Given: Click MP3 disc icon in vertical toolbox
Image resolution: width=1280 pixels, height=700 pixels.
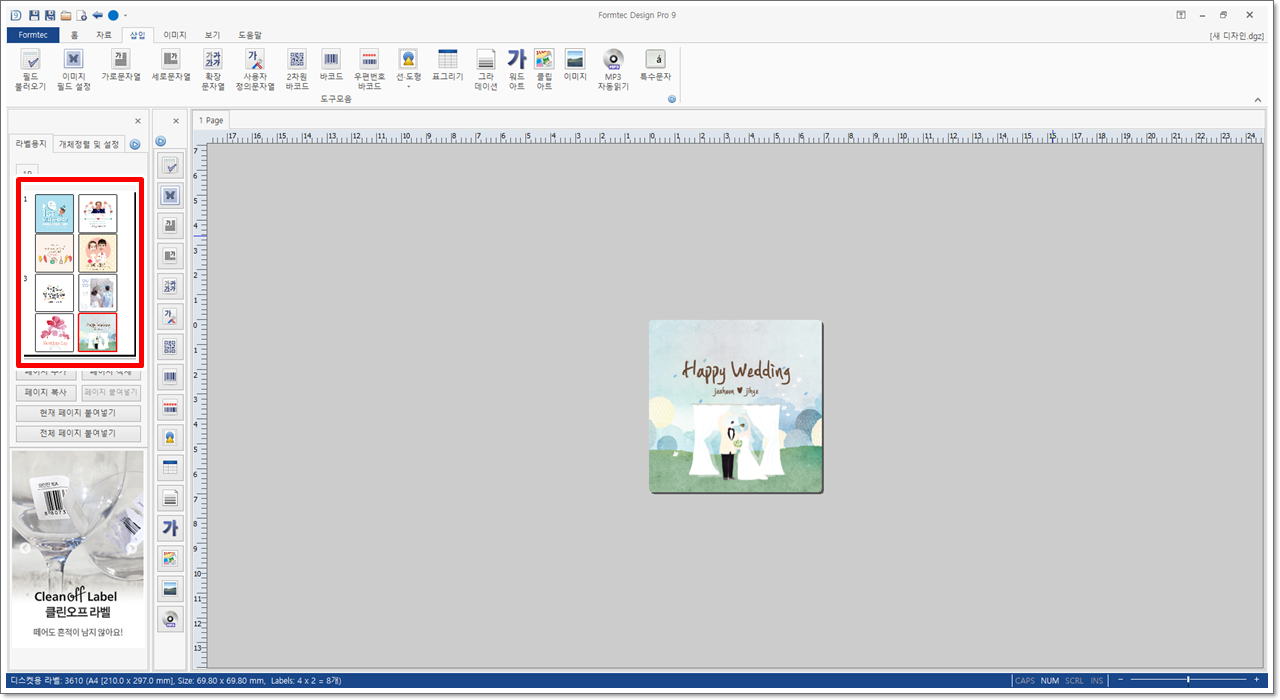Looking at the screenshot, I should click(170, 618).
